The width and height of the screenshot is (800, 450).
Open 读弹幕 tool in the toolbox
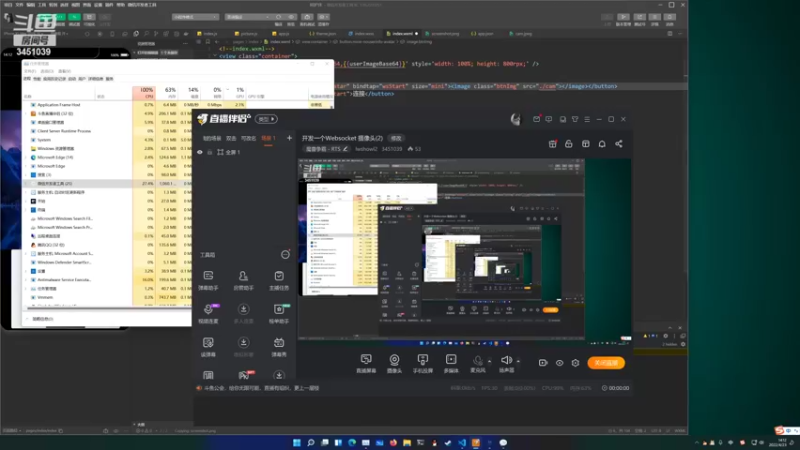(208, 347)
